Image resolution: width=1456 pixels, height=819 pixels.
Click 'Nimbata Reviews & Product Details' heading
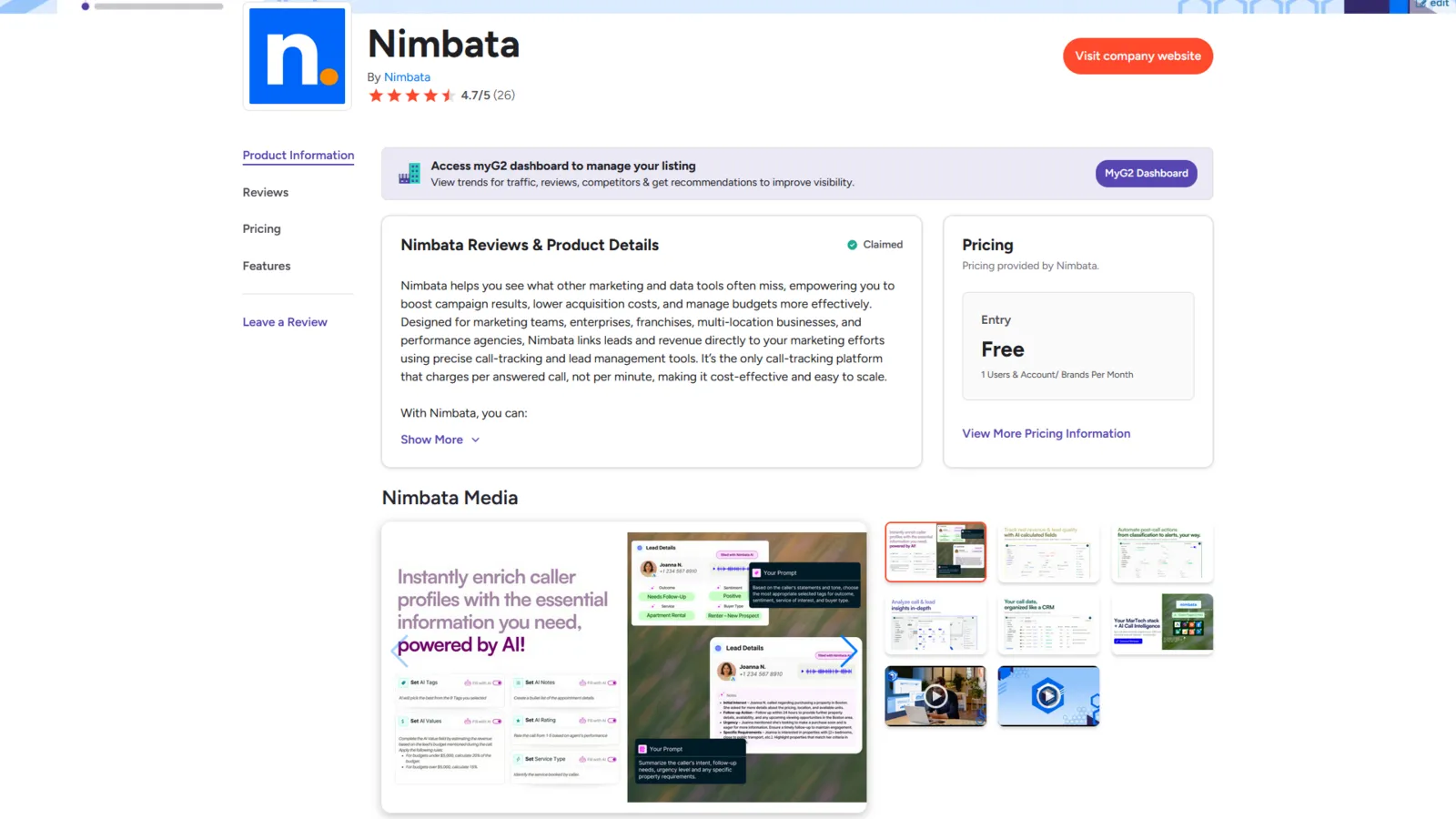530,245
